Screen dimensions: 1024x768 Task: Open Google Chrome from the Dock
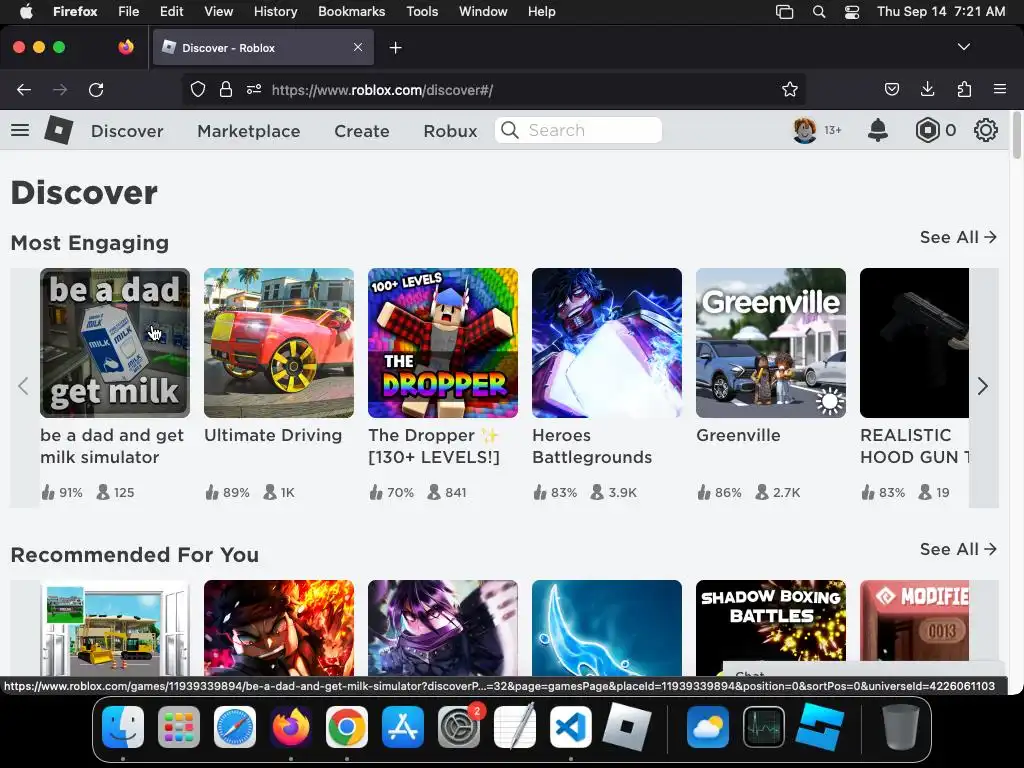coord(347,727)
